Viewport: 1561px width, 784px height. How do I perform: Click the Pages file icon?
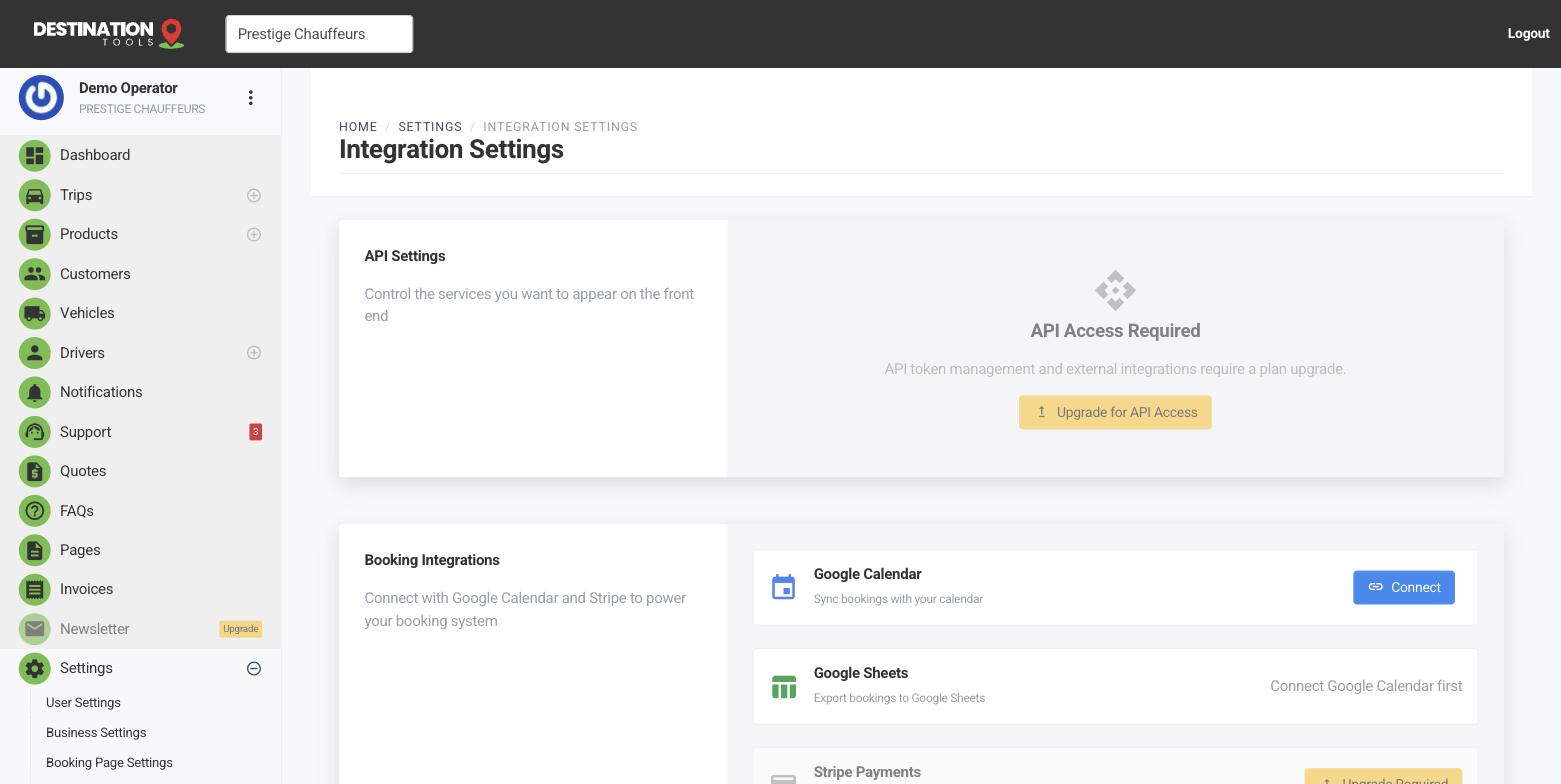tap(35, 550)
